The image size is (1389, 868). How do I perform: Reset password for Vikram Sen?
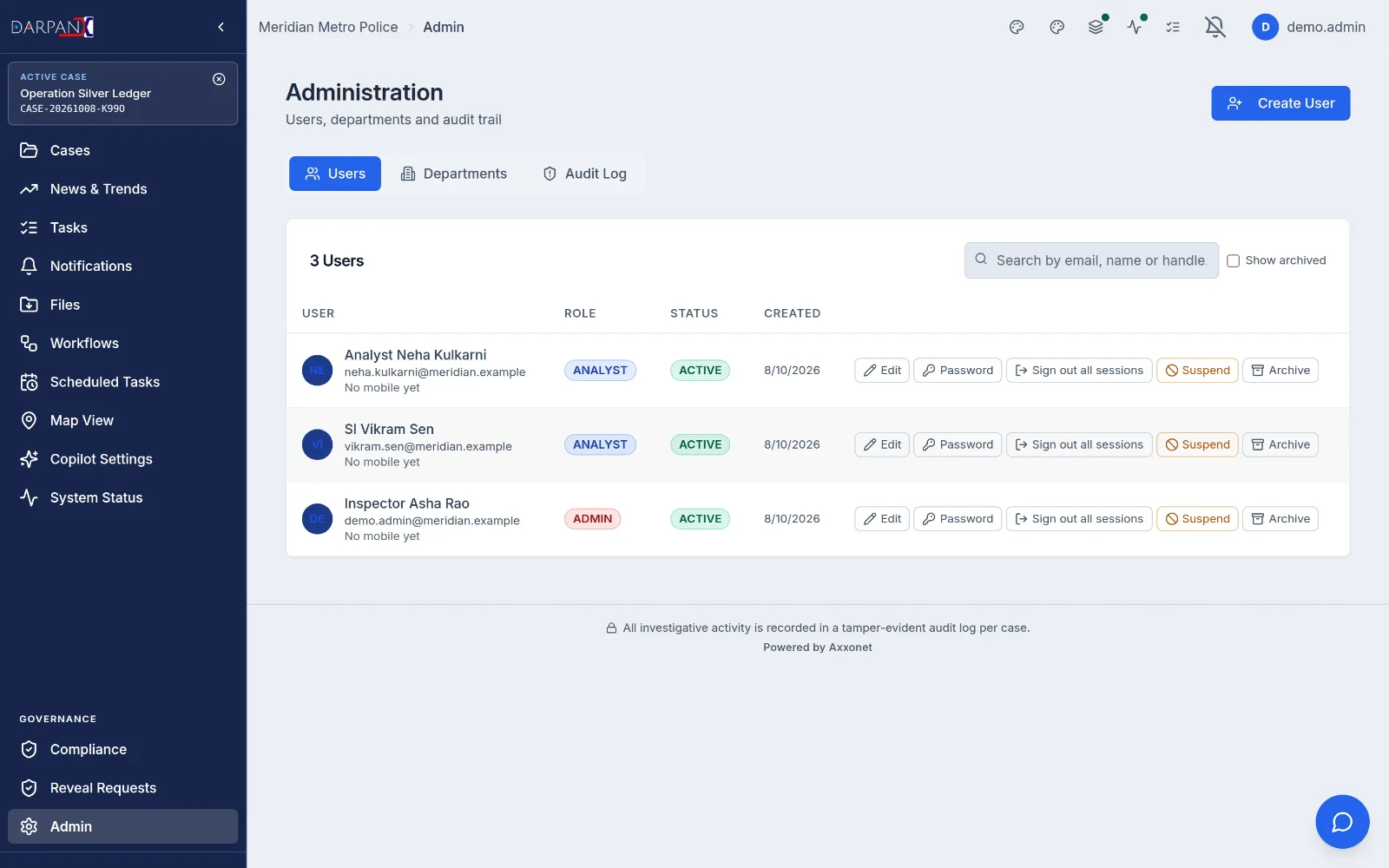[x=958, y=444]
